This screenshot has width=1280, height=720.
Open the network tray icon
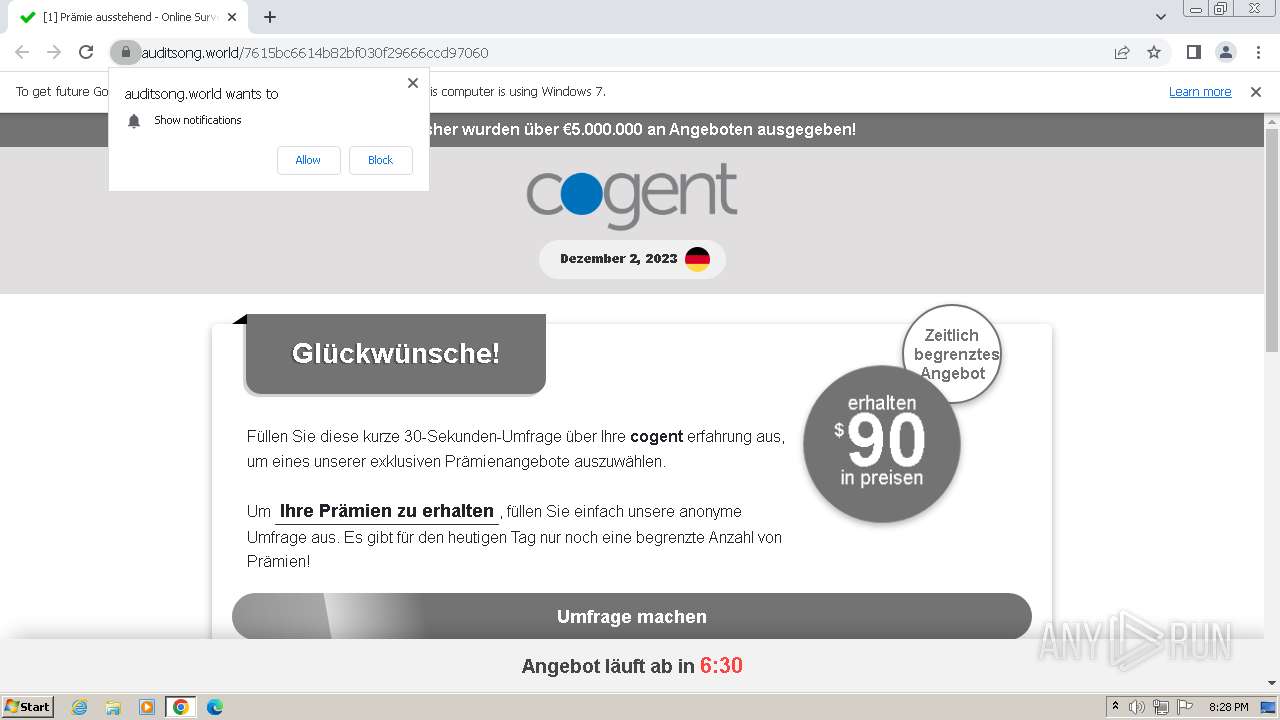[1161, 707]
